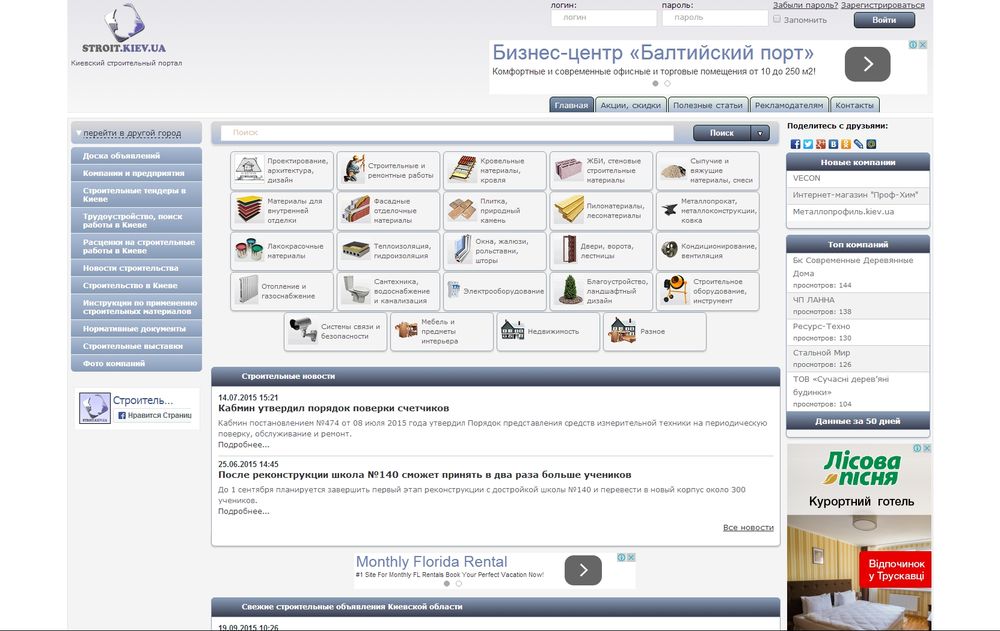Open Сантехника, водоснабжение category
The width and height of the screenshot is (1000, 631).
[x=388, y=291]
